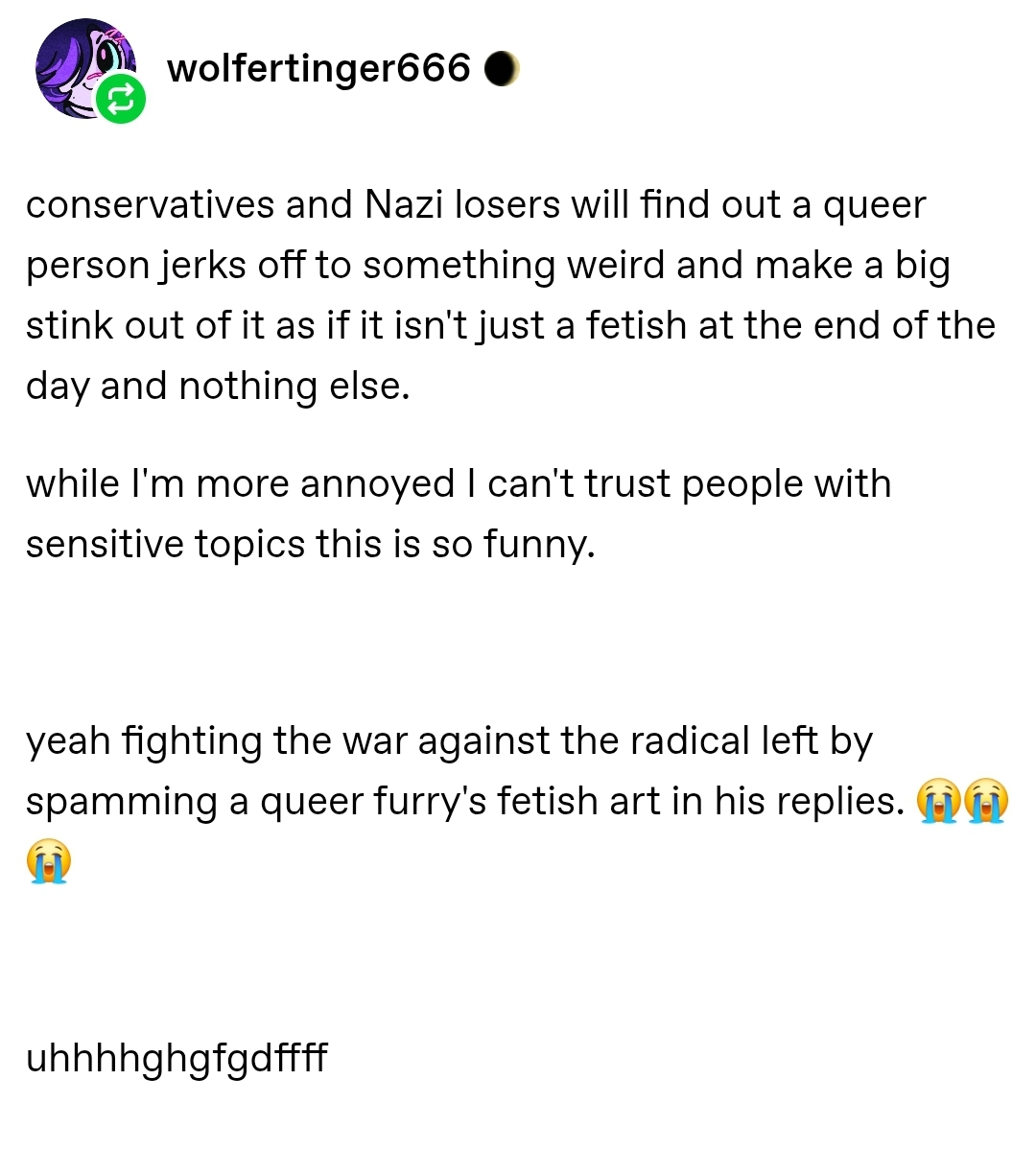Click the word 'conservatives' starting the post
This screenshot has height=1150, width=1036.
tap(150, 204)
